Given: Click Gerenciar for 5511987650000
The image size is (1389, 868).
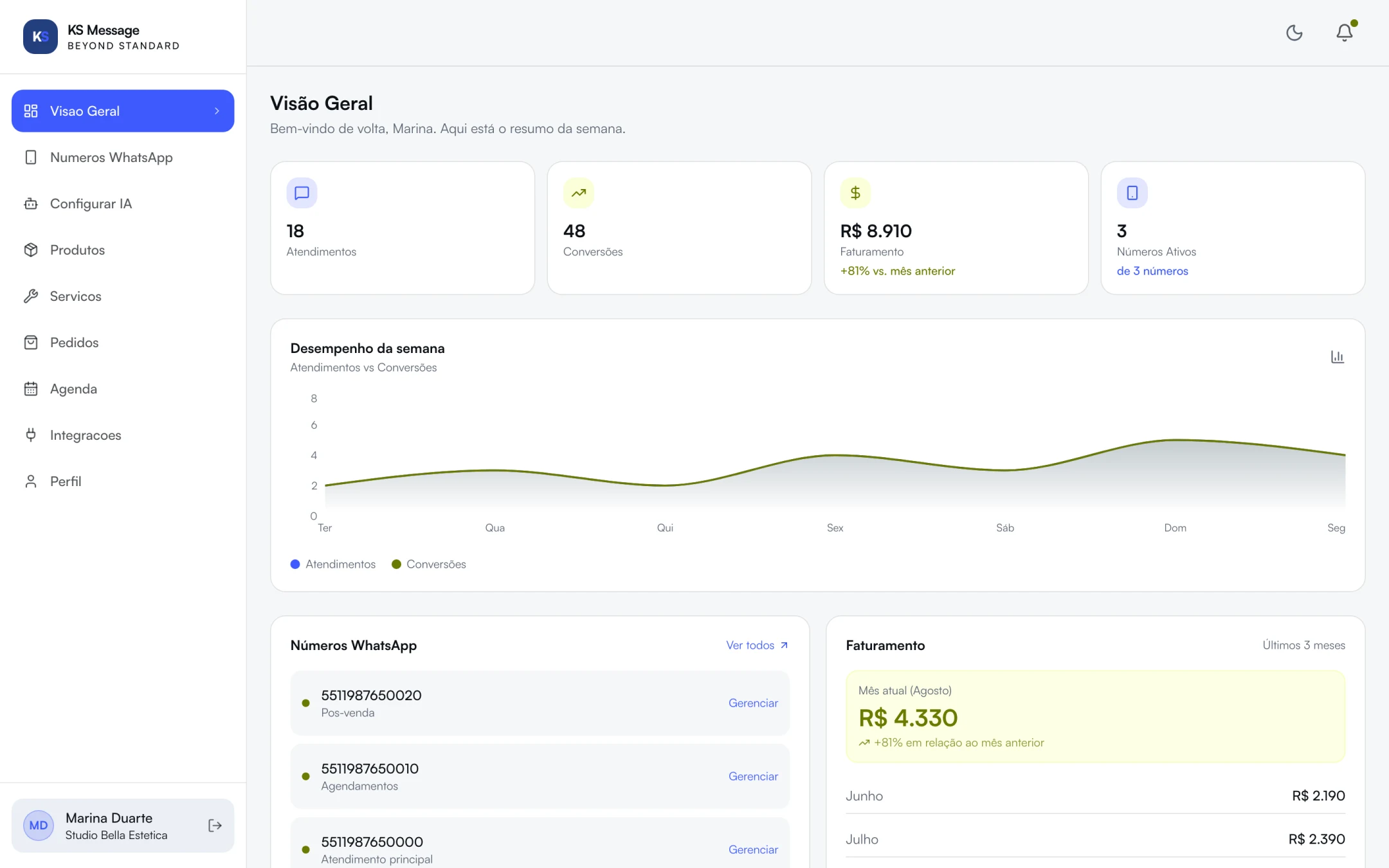Looking at the screenshot, I should 753,849.
